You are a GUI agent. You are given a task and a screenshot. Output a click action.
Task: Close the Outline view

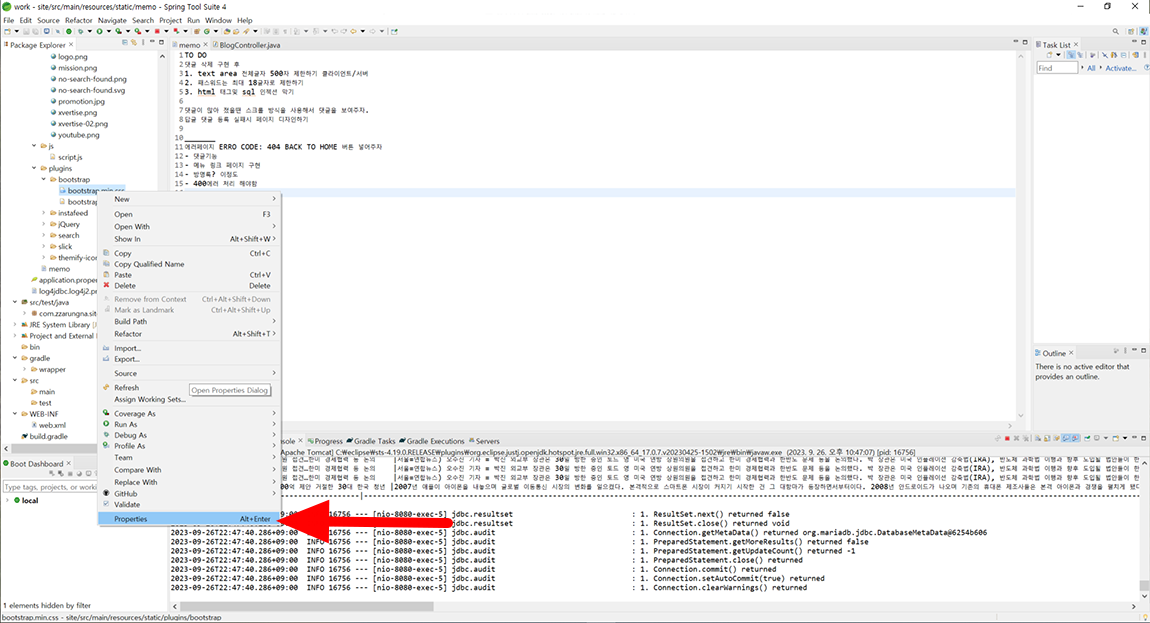pyautogui.click(x=1071, y=353)
